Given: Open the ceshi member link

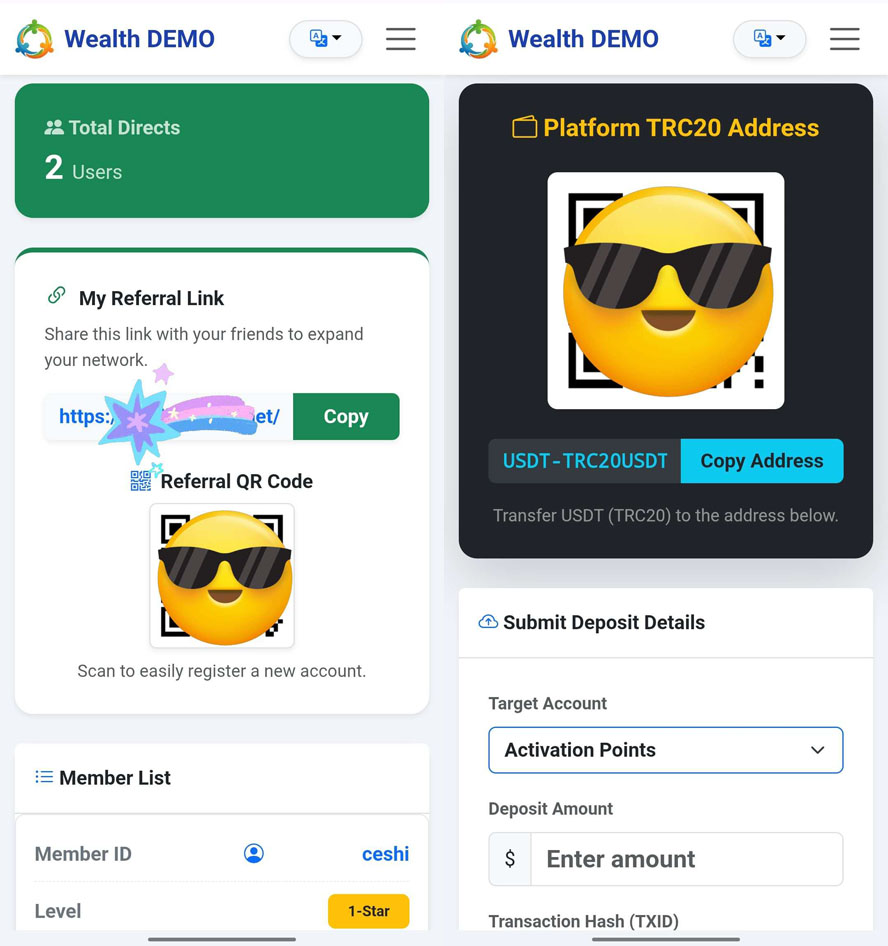Looking at the screenshot, I should click(385, 854).
